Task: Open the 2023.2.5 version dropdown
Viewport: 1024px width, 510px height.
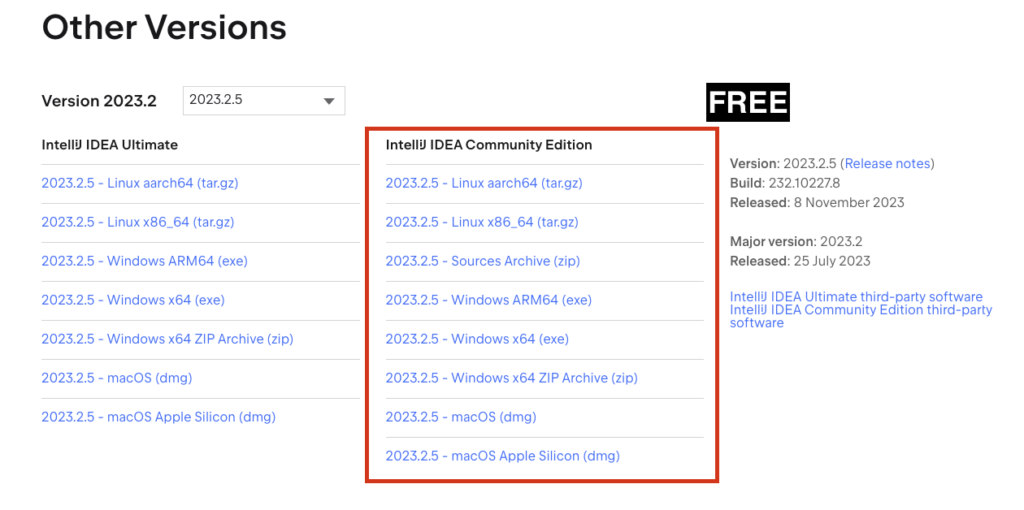Action: [264, 101]
